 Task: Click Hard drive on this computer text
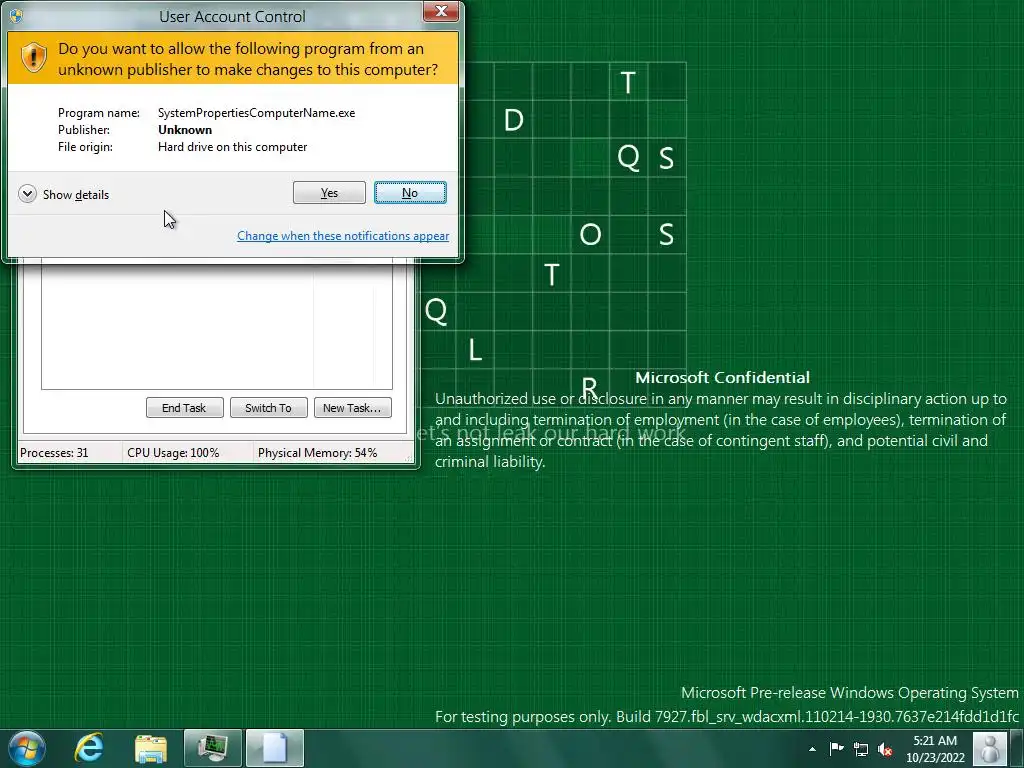(x=232, y=147)
